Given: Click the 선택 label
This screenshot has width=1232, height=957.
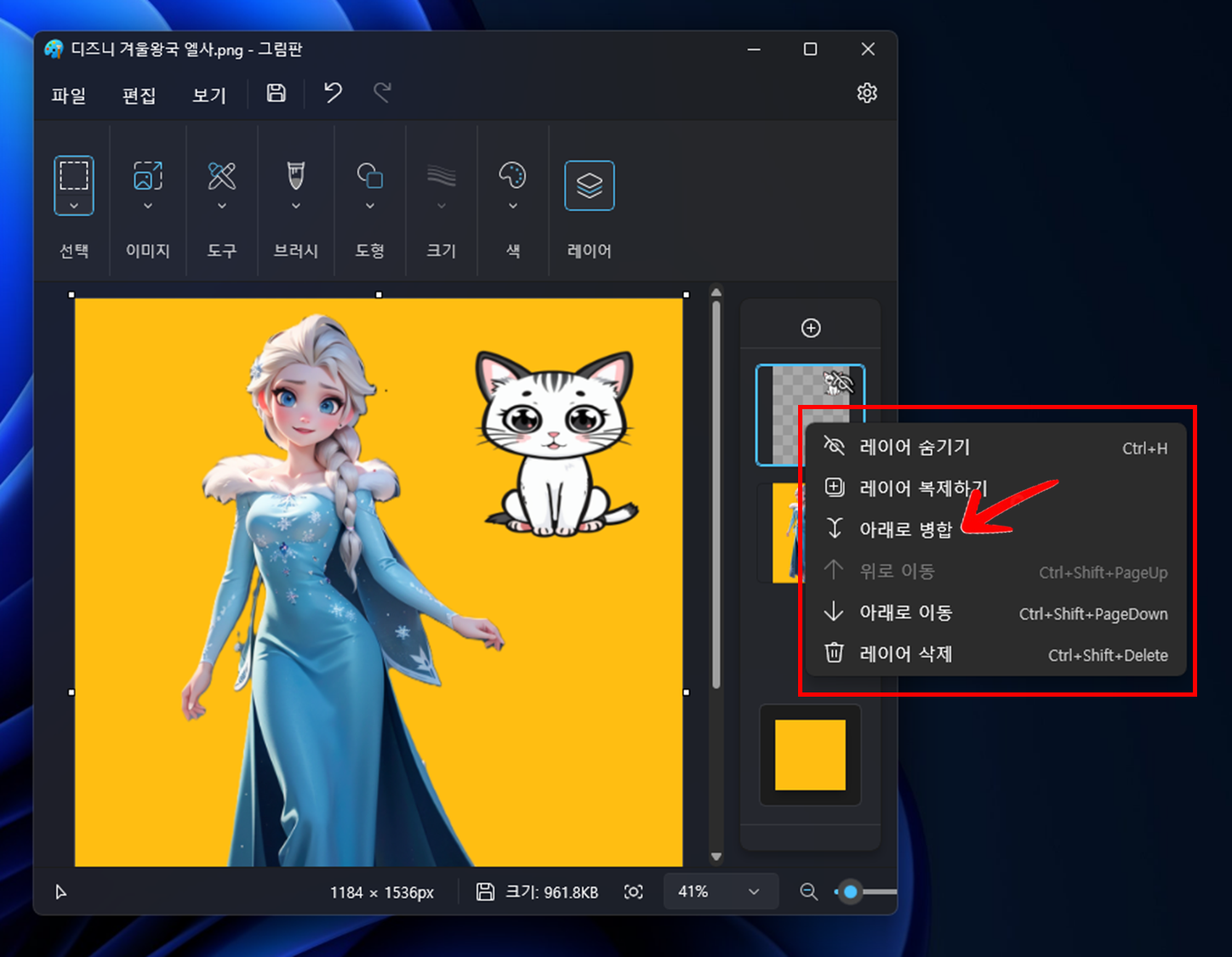Looking at the screenshot, I should tap(74, 251).
